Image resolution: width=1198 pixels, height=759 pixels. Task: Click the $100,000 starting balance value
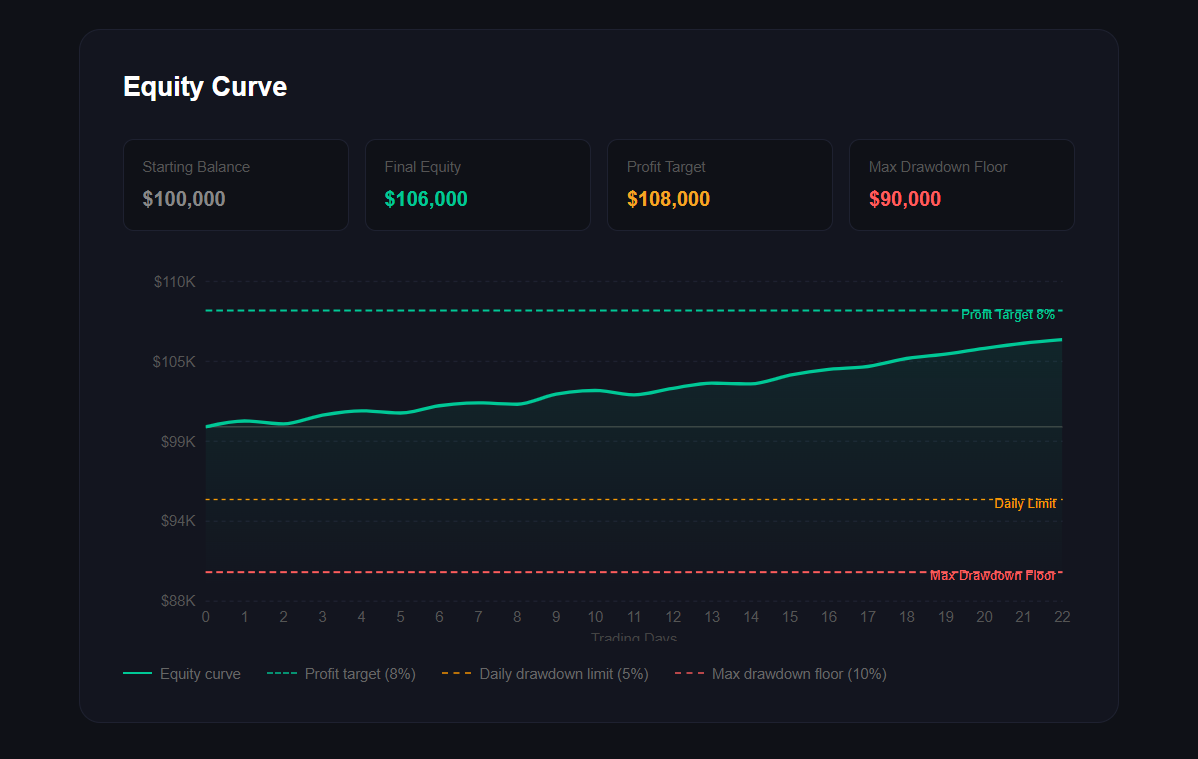click(183, 199)
